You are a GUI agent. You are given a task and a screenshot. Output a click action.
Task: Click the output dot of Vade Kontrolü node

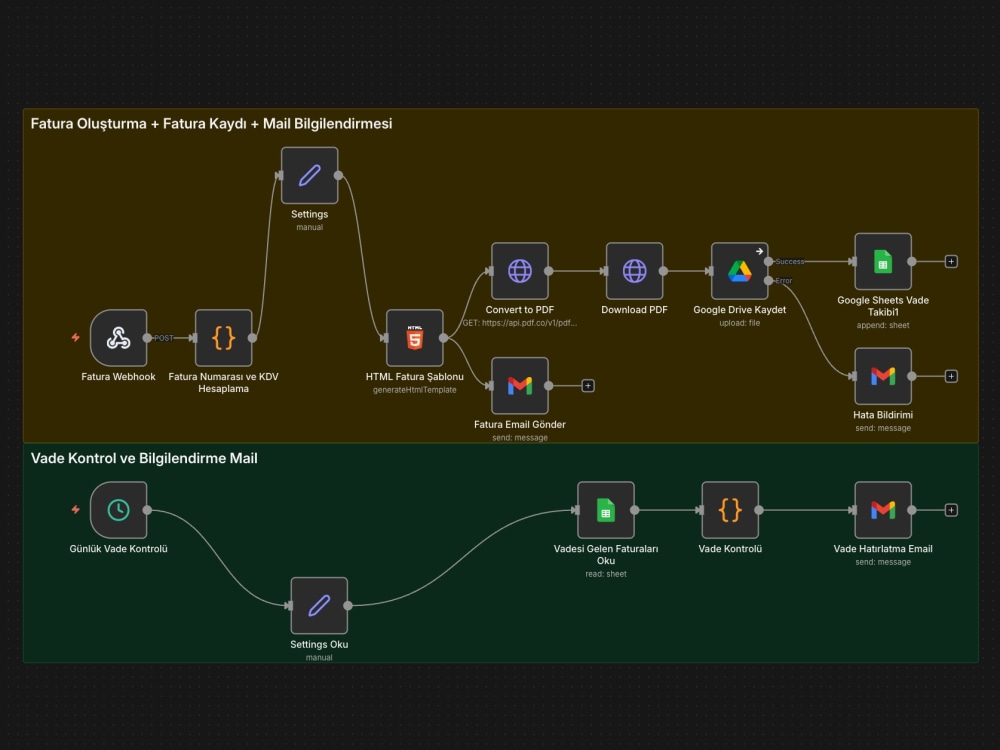[759, 510]
